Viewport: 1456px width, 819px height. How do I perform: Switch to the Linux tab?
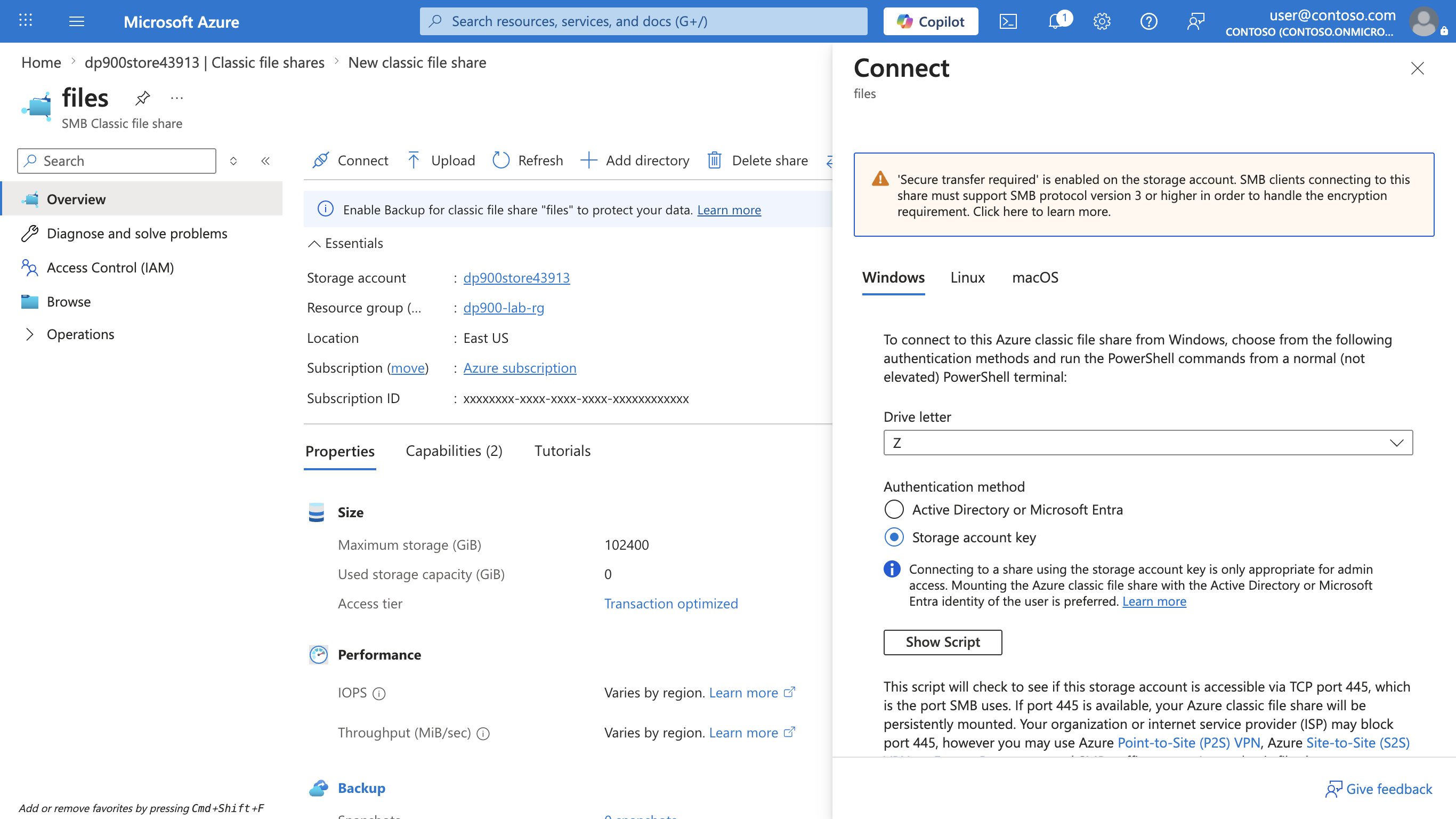point(967,277)
